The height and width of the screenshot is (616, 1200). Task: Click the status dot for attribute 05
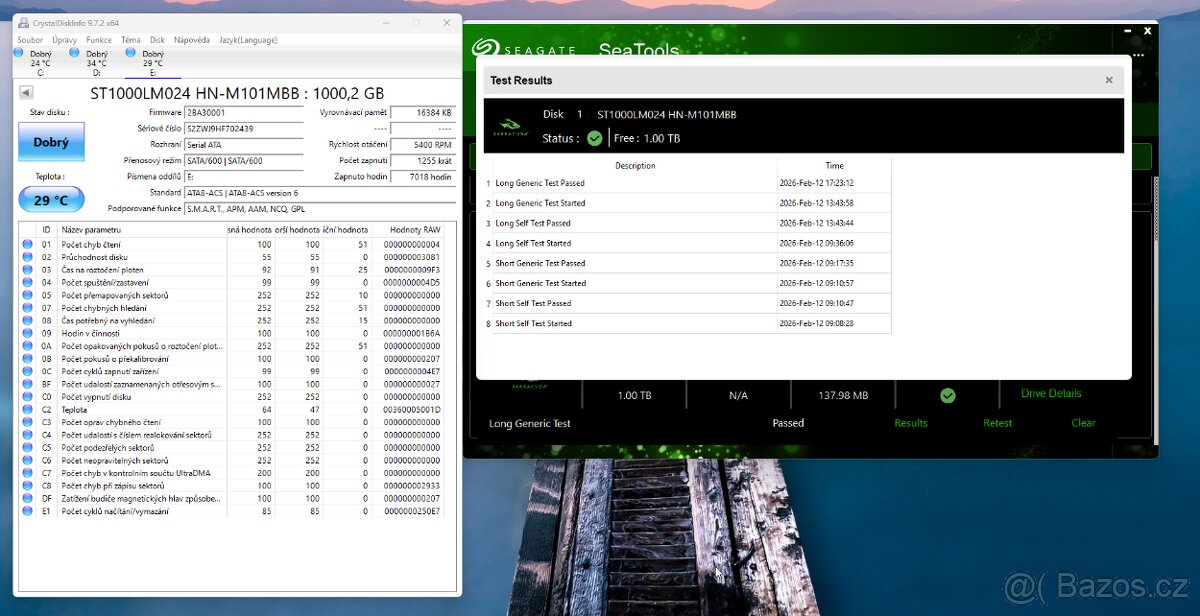coord(27,295)
